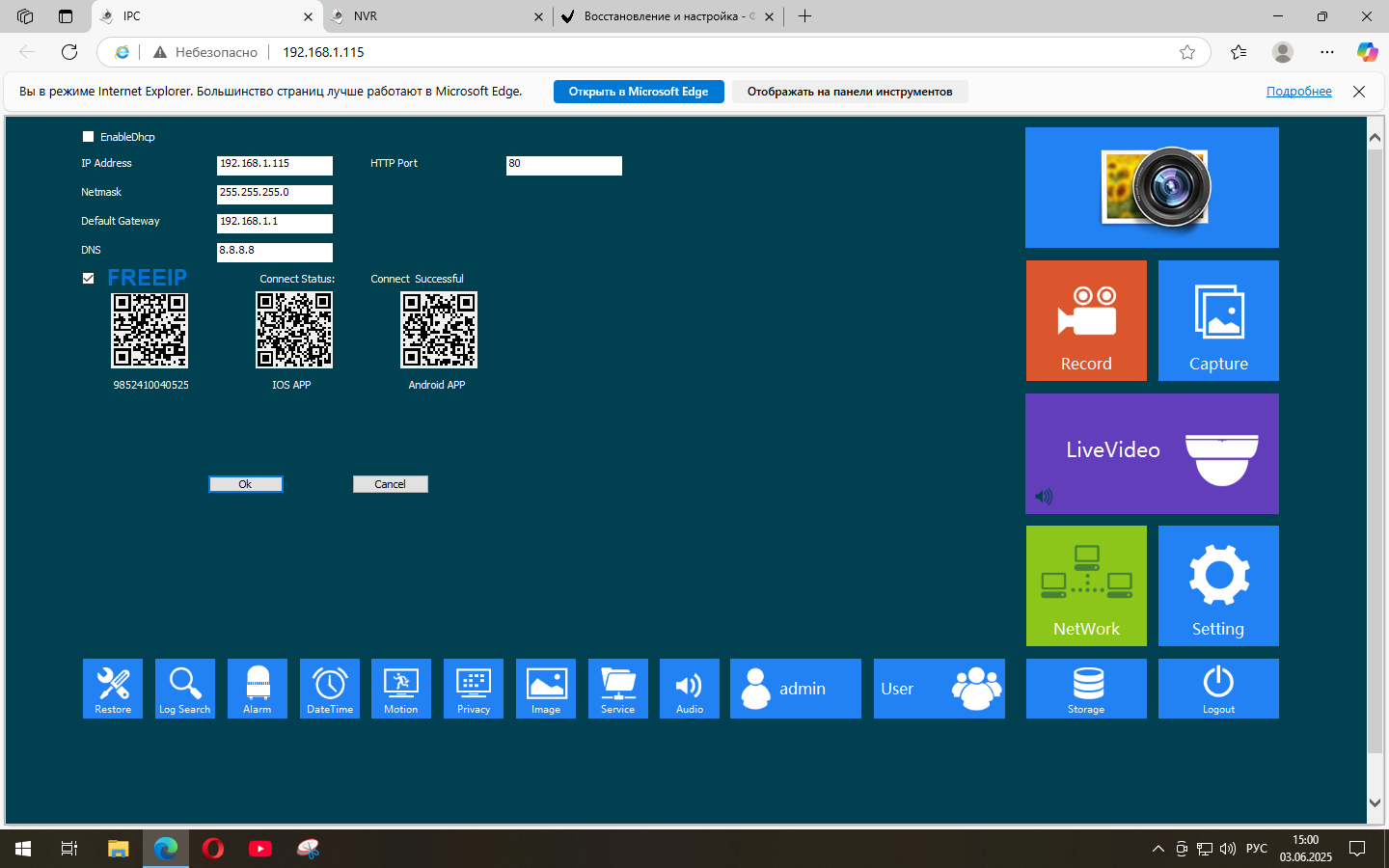The height and width of the screenshot is (868, 1389).
Task: Open Motion detection tile
Action: pyautogui.click(x=401, y=688)
